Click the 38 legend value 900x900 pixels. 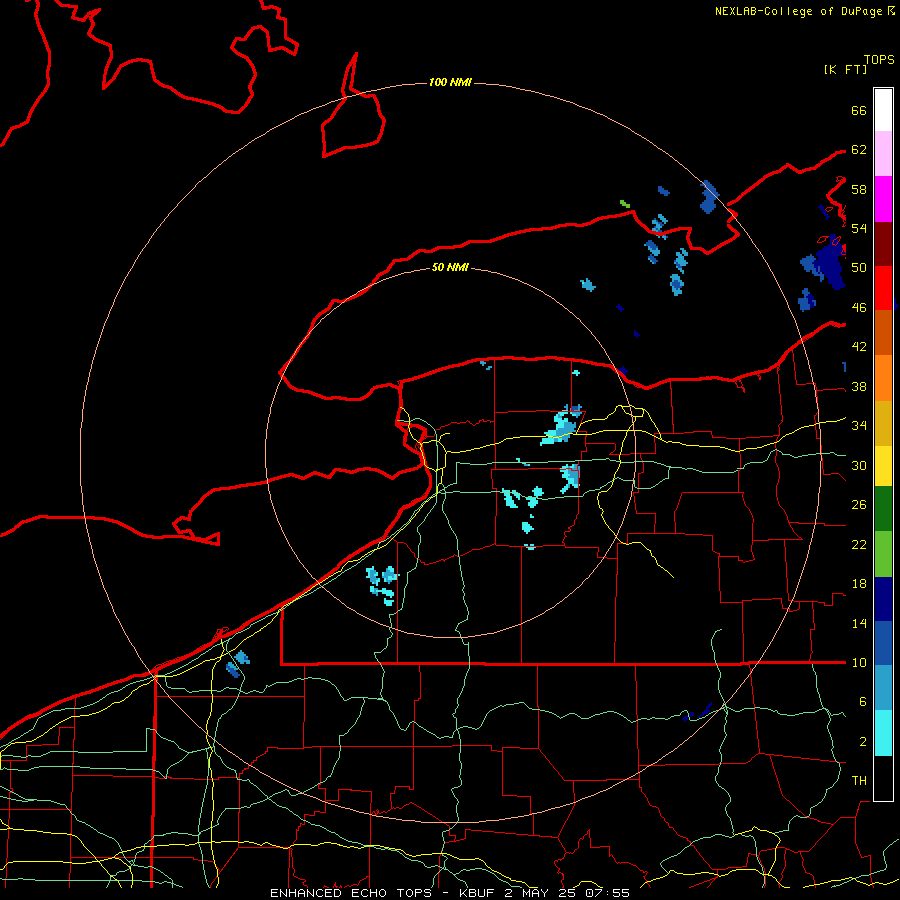pos(859,387)
